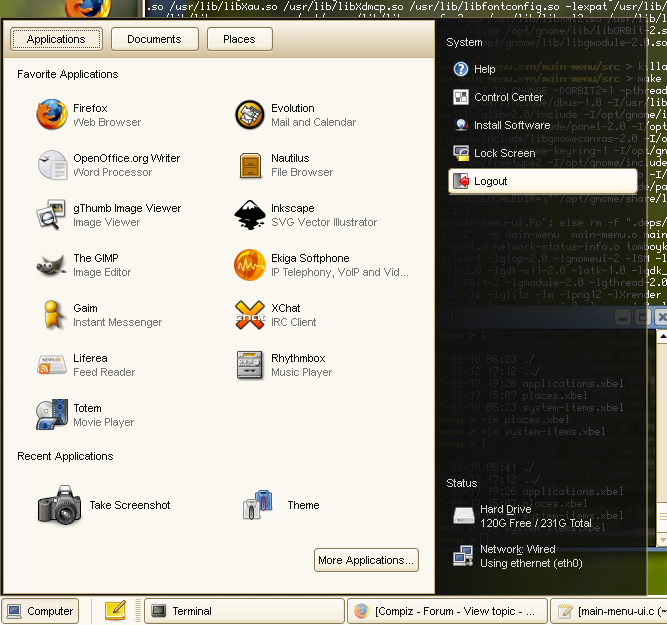The image size is (667, 625).
Task: Launch XChat IRC client icon
Action: tap(250, 315)
